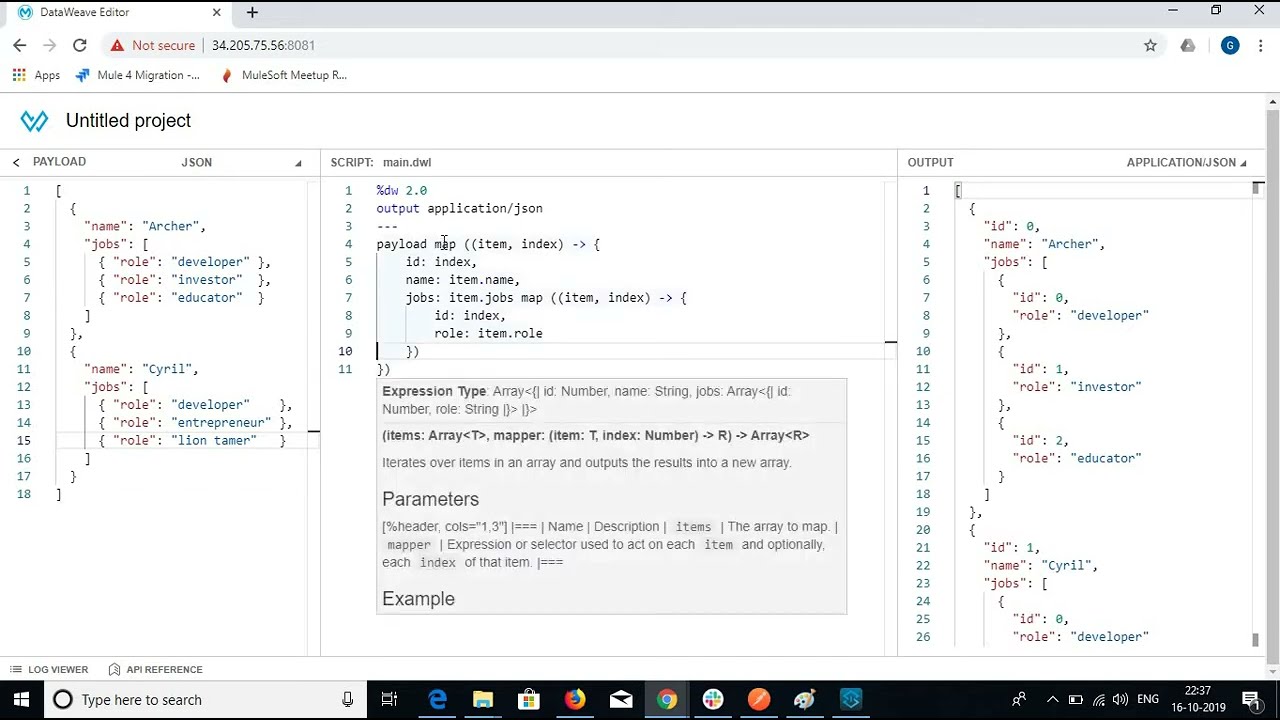Open the People icon in system tray
The image size is (1280, 720).
point(1019,700)
